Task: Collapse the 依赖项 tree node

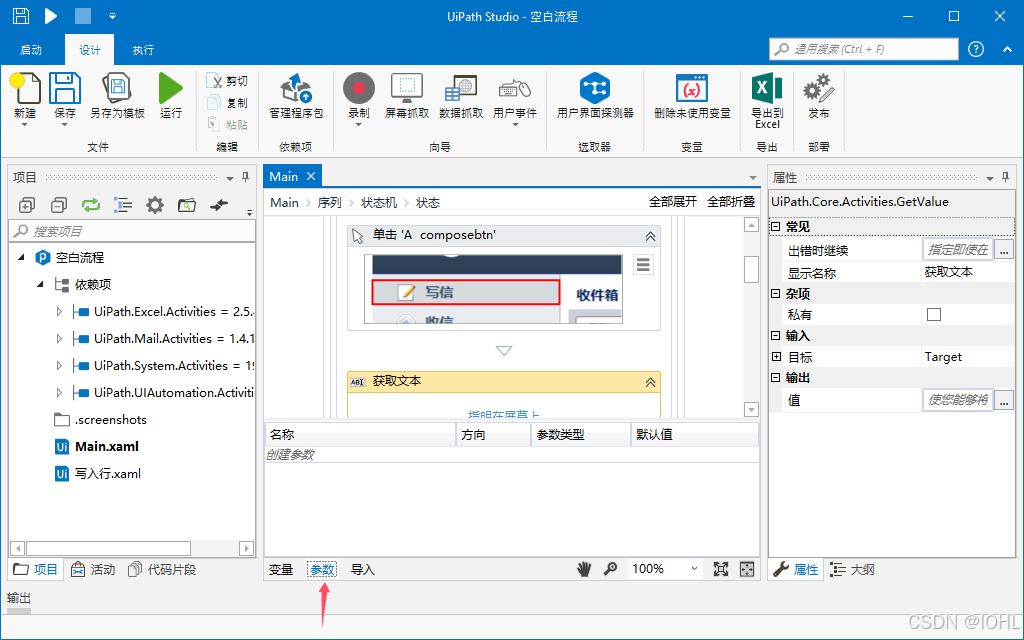Action: click(40, 284)
